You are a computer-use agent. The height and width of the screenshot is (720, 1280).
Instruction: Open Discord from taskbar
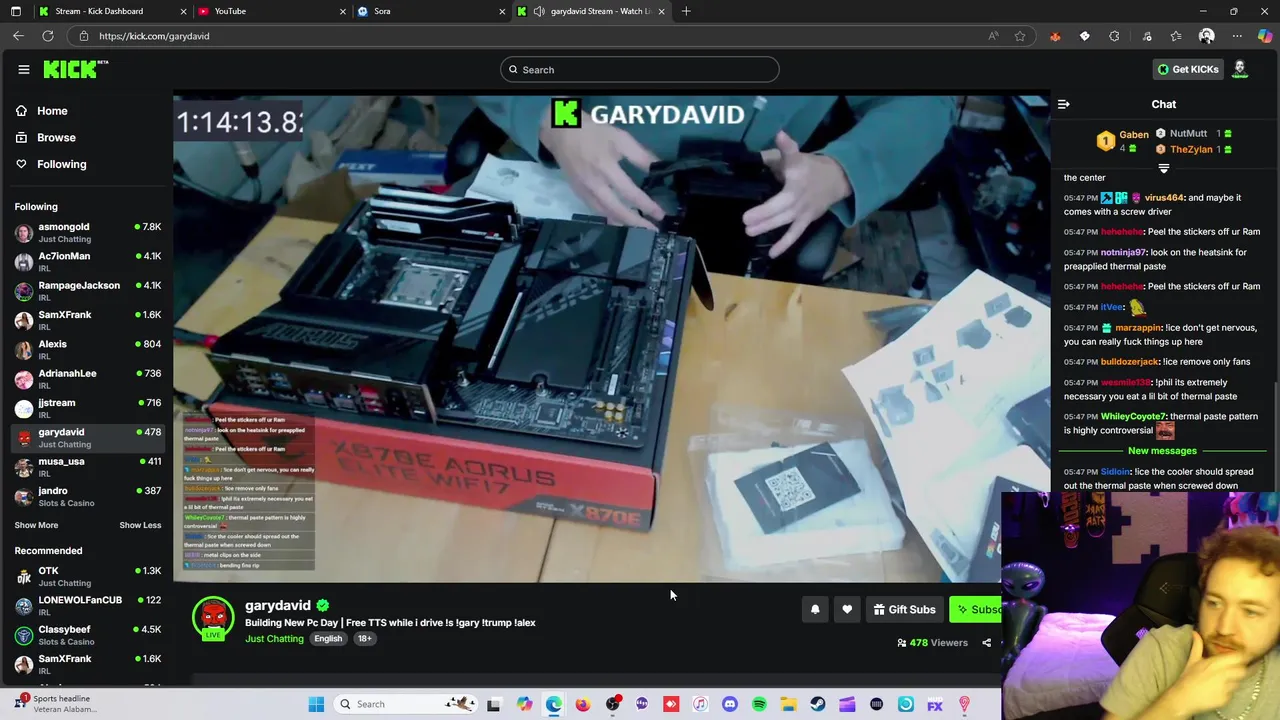730,704
